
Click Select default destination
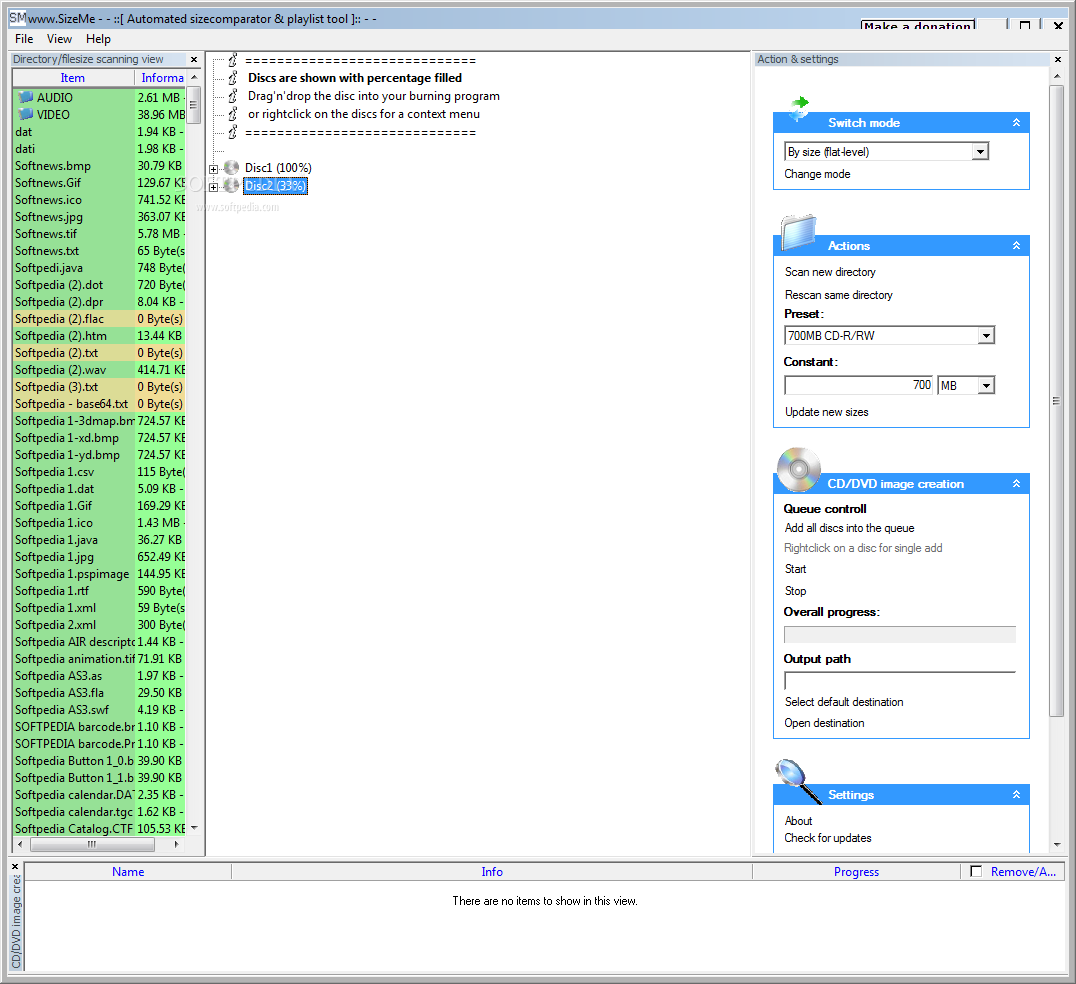(x=843, y=702)
